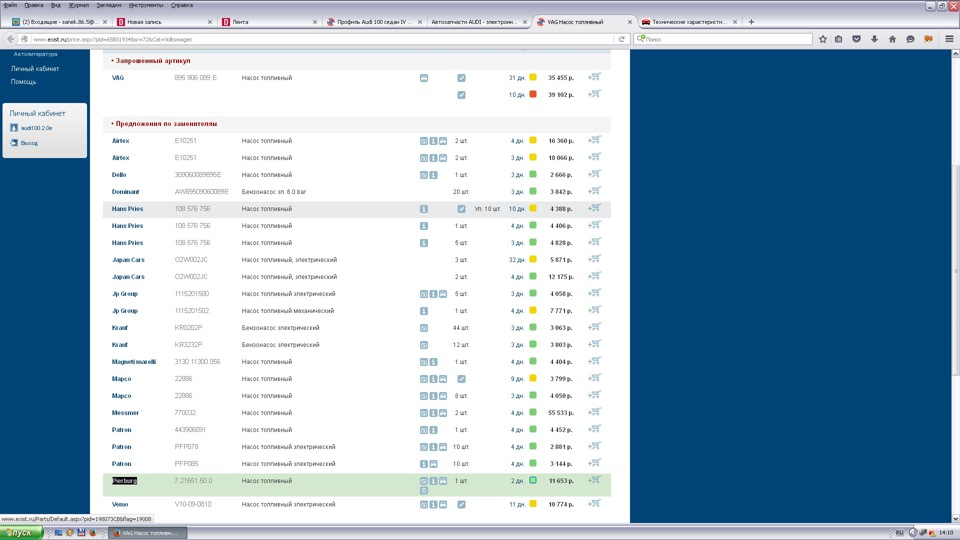Add the Dominant 3 842 р. pump to cart
This screenshot has height=540, width=960.
point(594,191)
